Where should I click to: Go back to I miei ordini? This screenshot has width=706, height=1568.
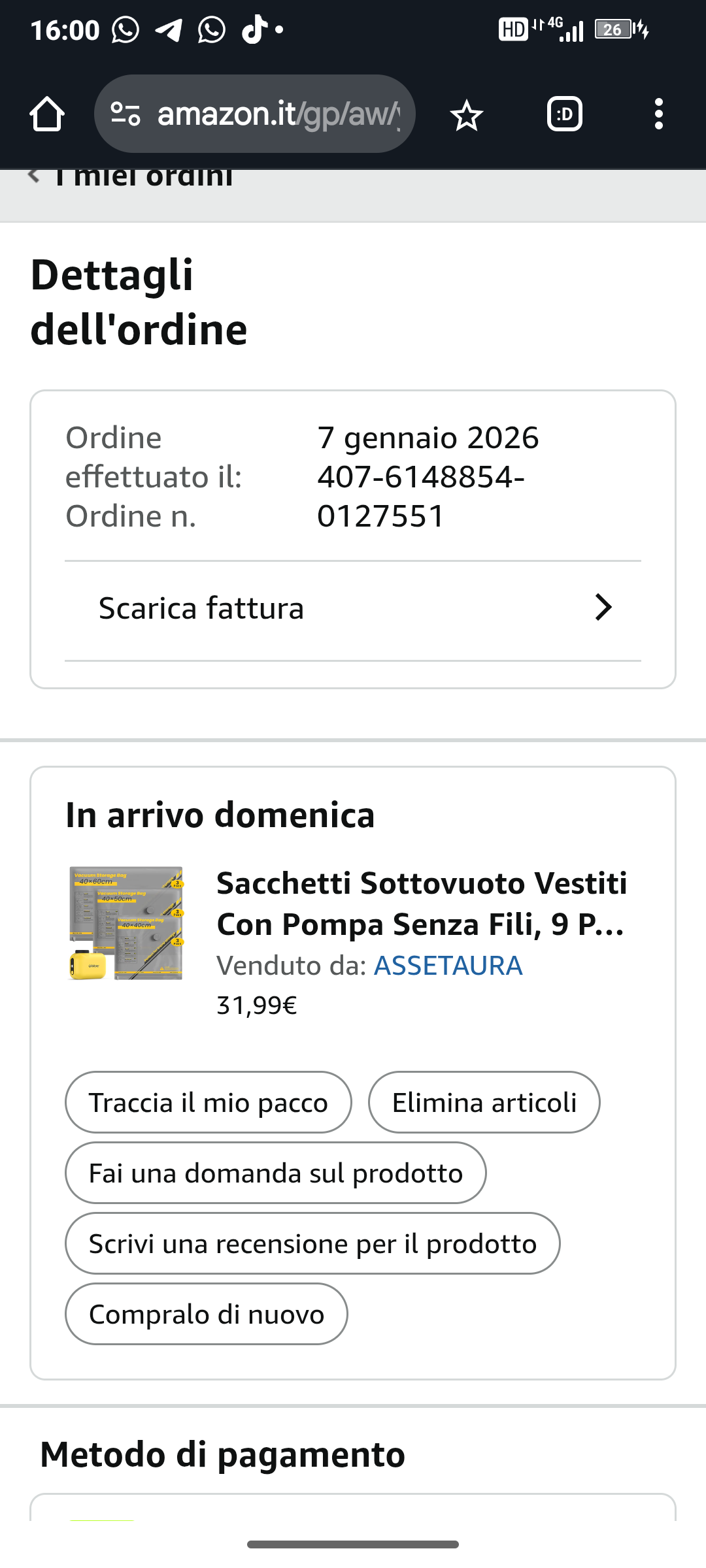tap(144, 176)
